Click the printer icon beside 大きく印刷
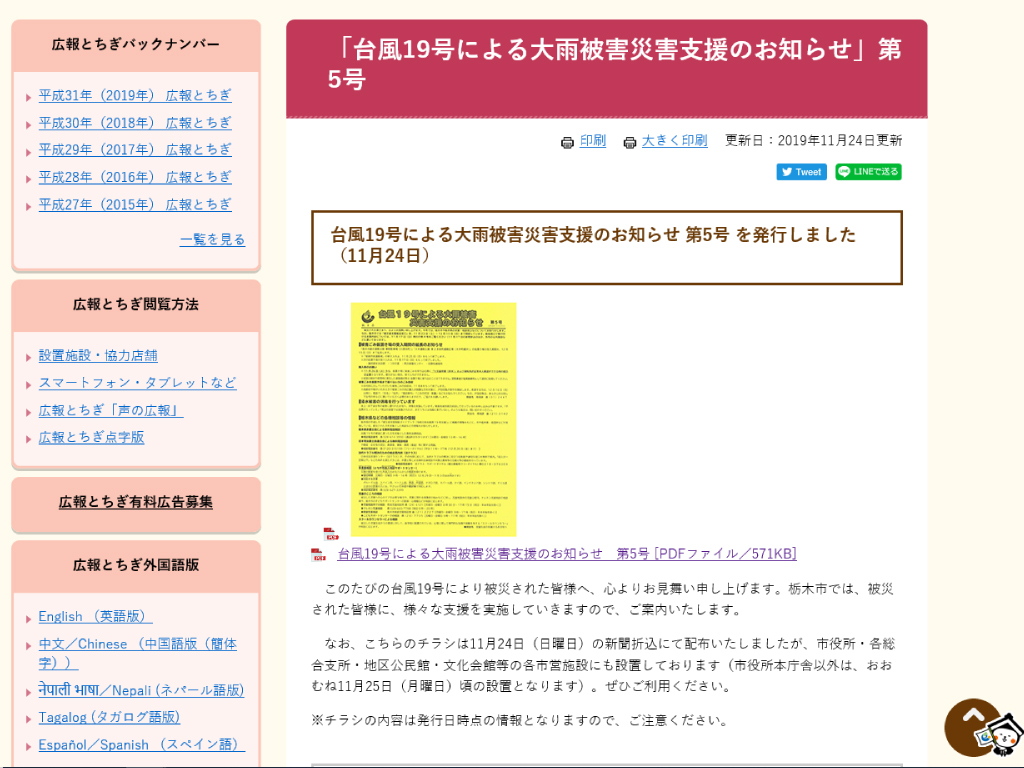This screenshot has height=768, width=1024. pyautogui.click(x=630, y=142)
